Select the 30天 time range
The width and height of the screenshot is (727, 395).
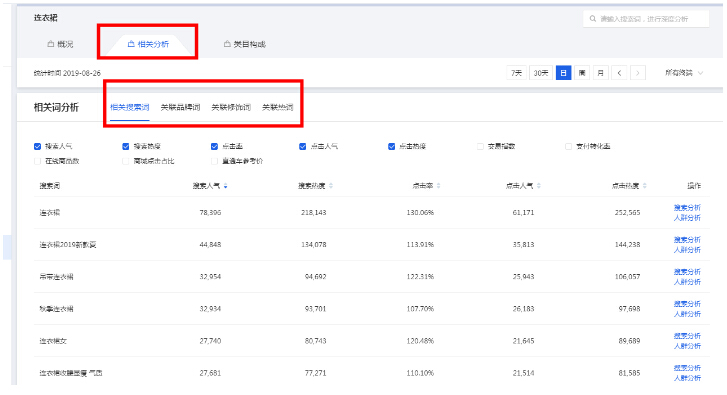[541, 73]
